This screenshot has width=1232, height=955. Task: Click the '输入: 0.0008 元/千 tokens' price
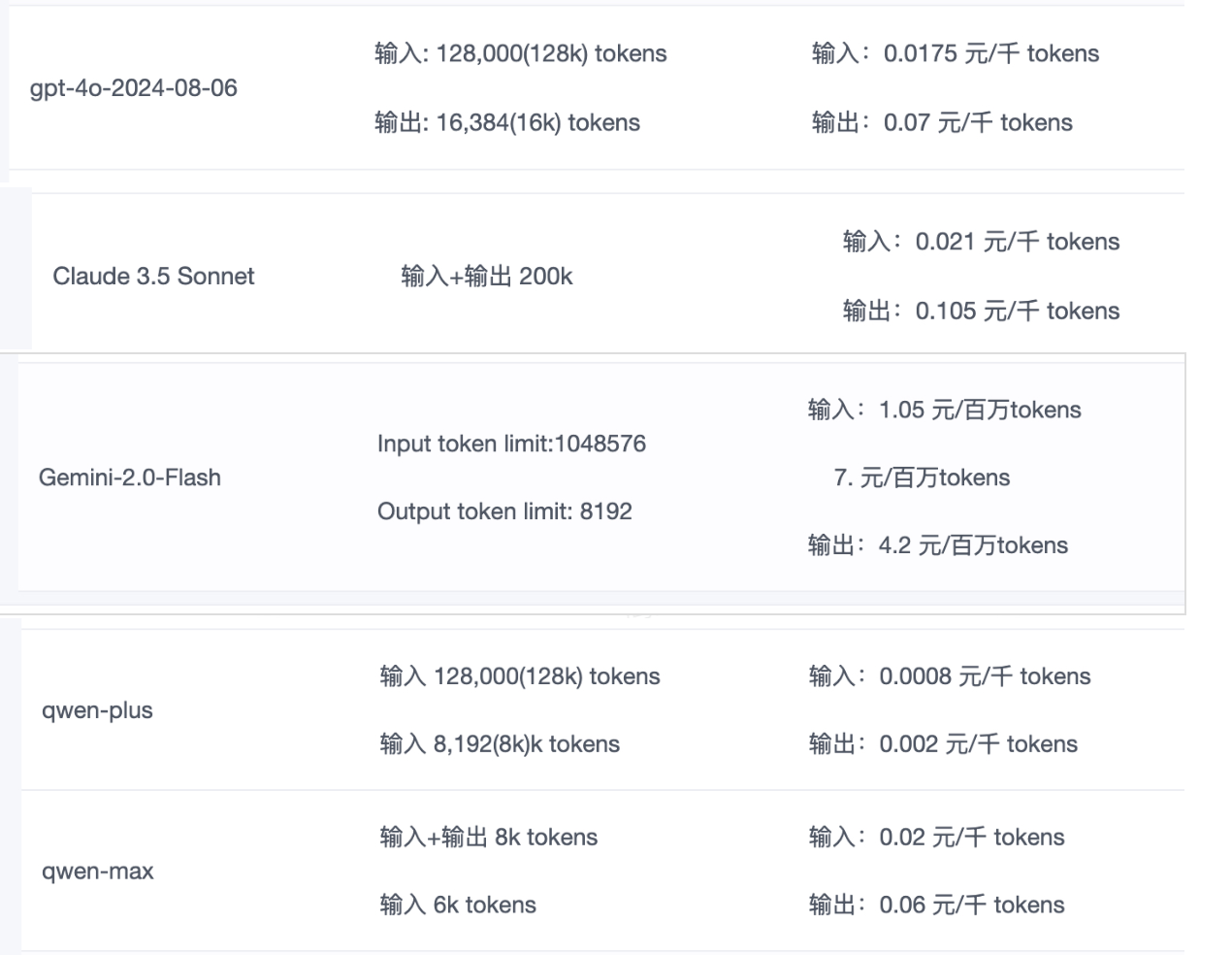950,676
